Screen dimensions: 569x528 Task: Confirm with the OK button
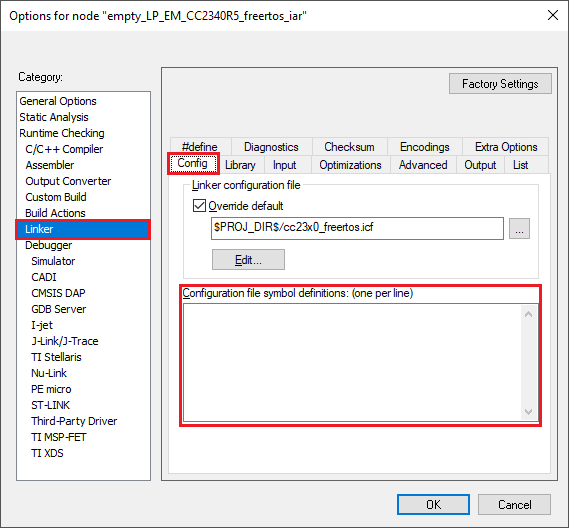coord(433,504)
